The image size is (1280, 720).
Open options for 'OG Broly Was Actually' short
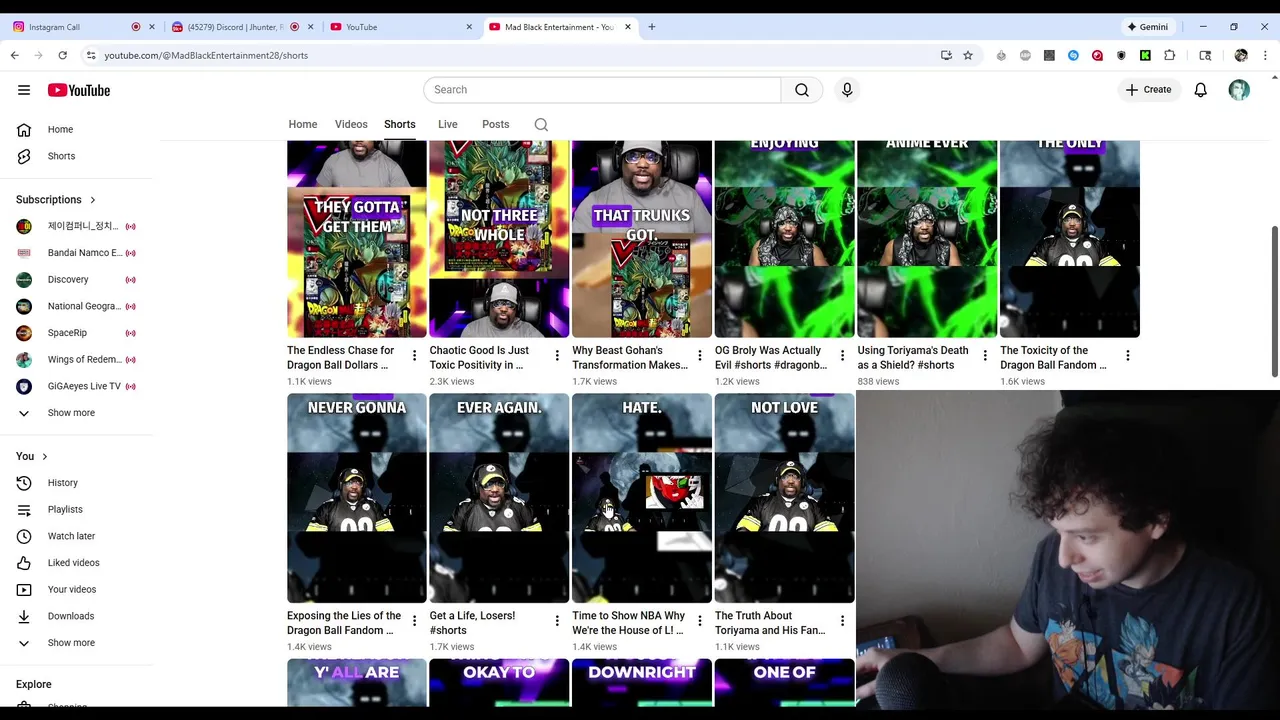pos(842,356)
